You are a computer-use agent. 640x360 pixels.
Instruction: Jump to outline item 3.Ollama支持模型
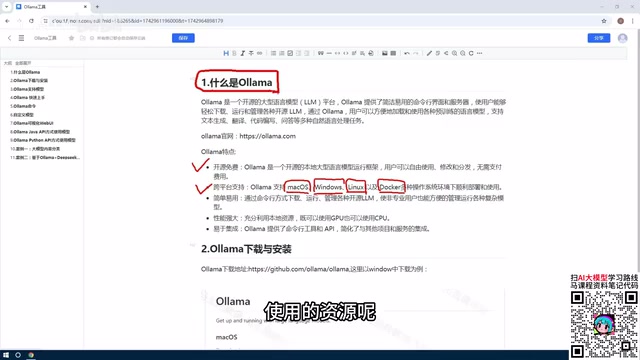tap(27, 89)
